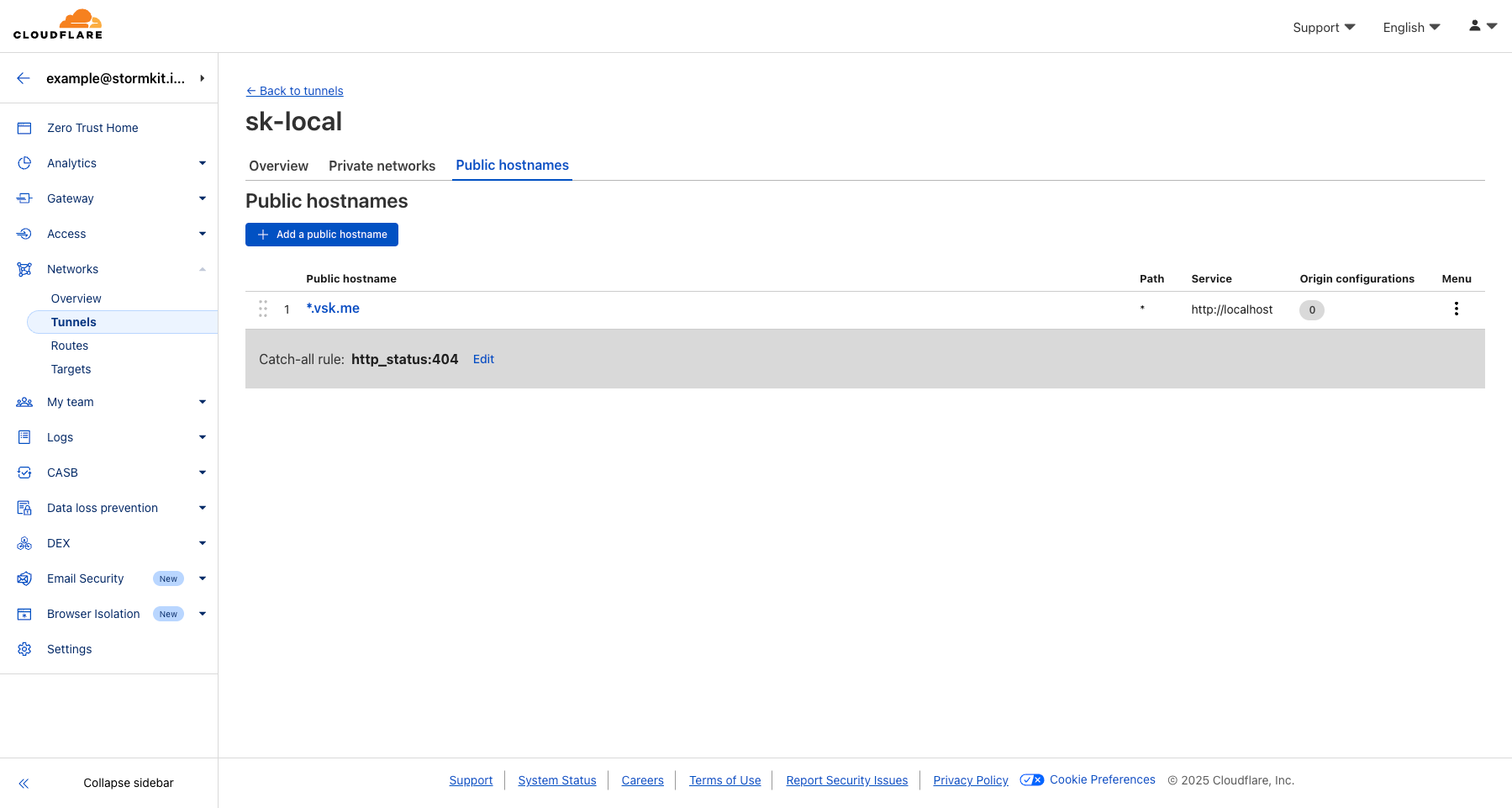
Task: Select the Networks sidebar icon
Action: 24,269
